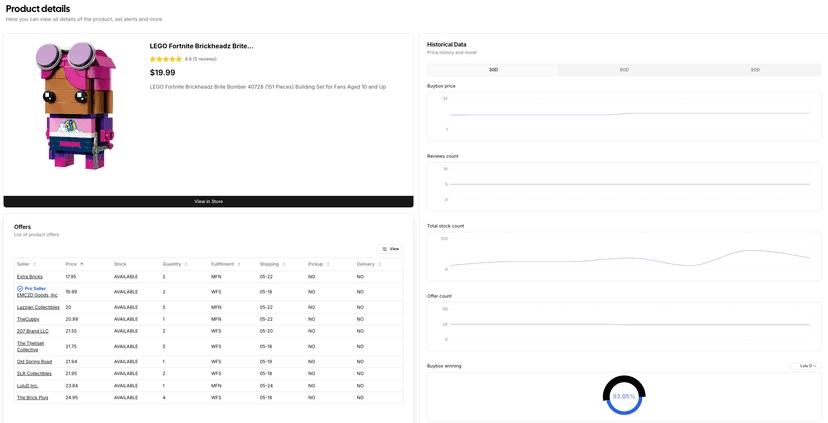Image resolution: width=828 pixels, height=423 pixels.
Task: Sort by Delivery column icon
Action: 379,264
